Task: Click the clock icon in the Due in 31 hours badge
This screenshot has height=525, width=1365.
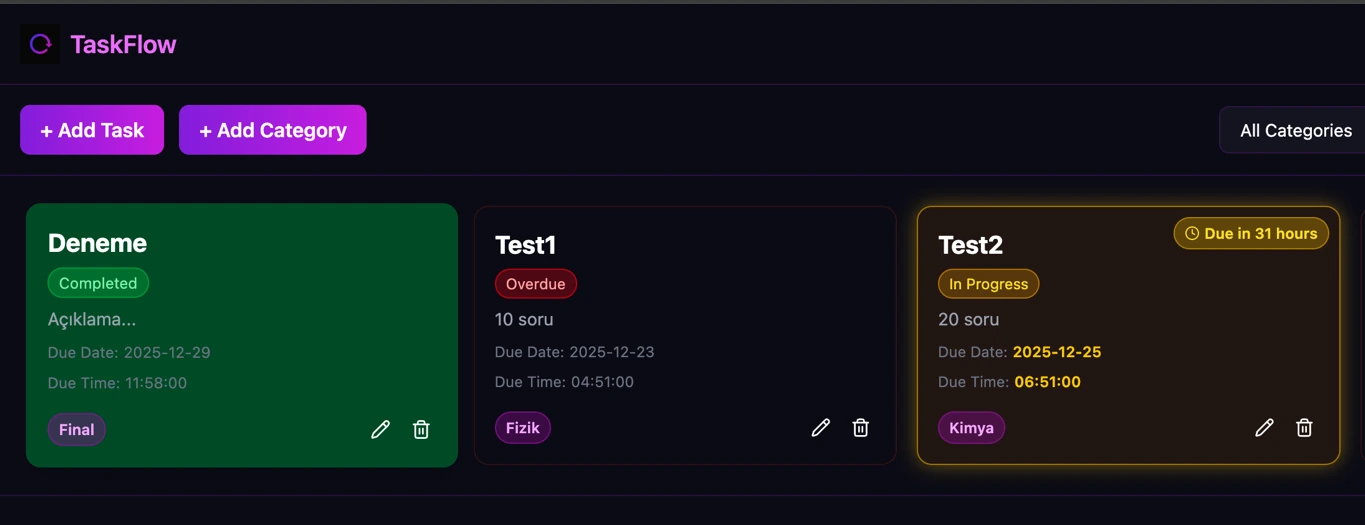Action: (x=1192, y=233)
